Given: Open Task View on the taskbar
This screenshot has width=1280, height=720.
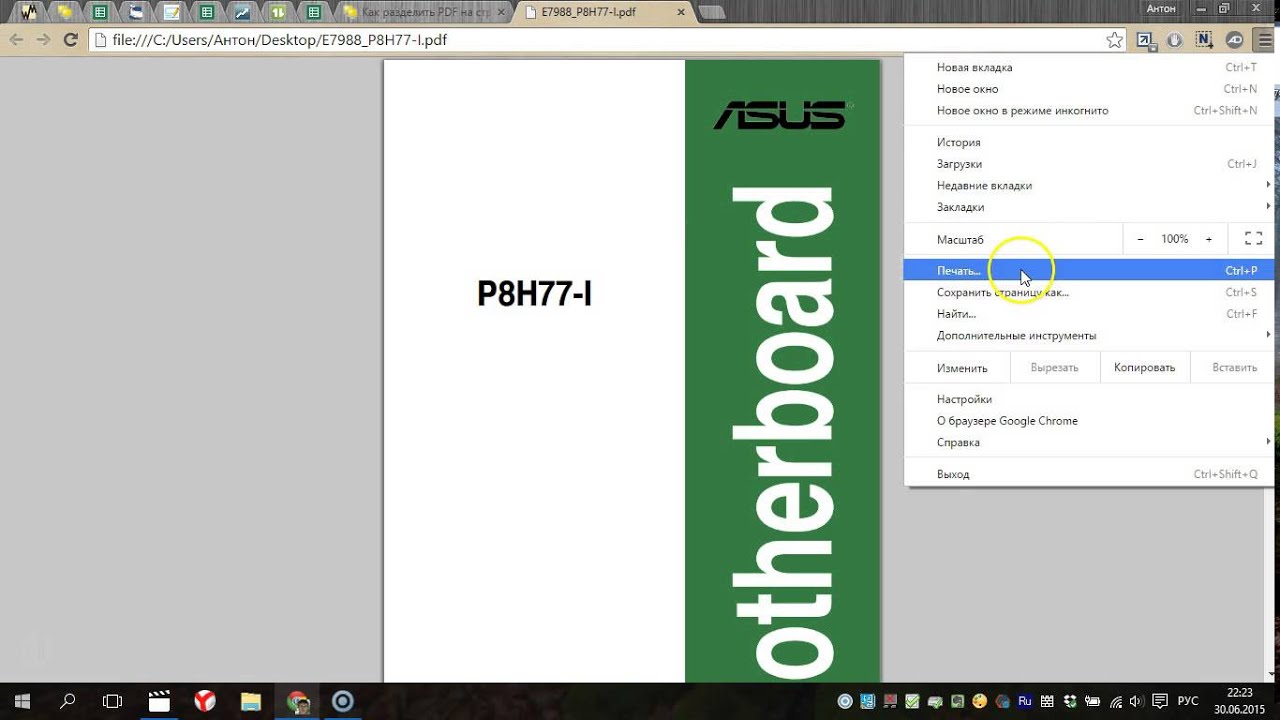Looking at the screenshot, I should pyautogui.click(x=113, y=701).
